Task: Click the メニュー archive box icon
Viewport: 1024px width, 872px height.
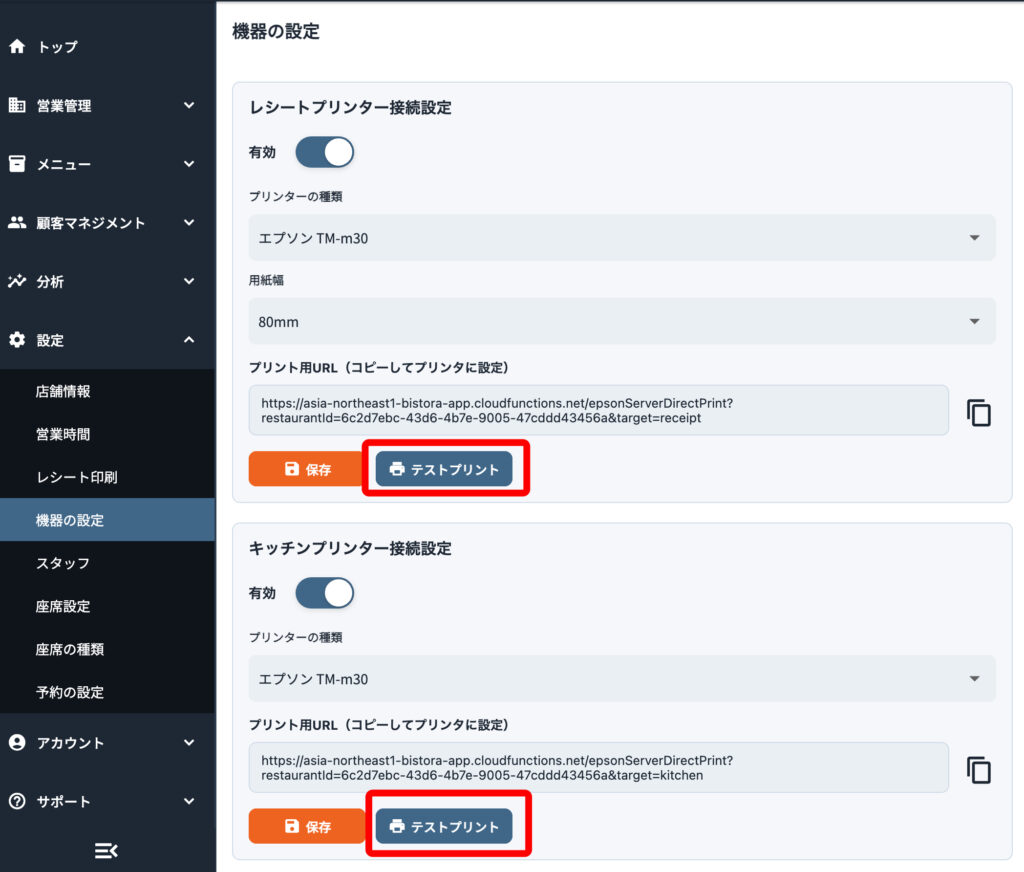Action: click(17, 164)
